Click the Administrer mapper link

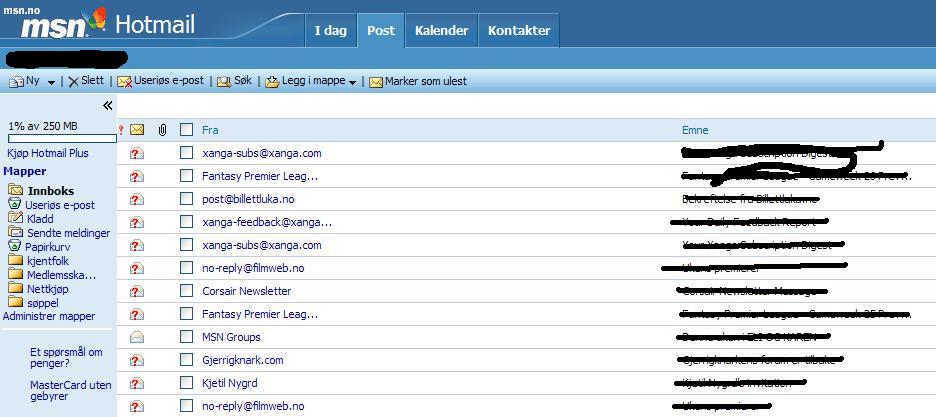click(49, 316)
